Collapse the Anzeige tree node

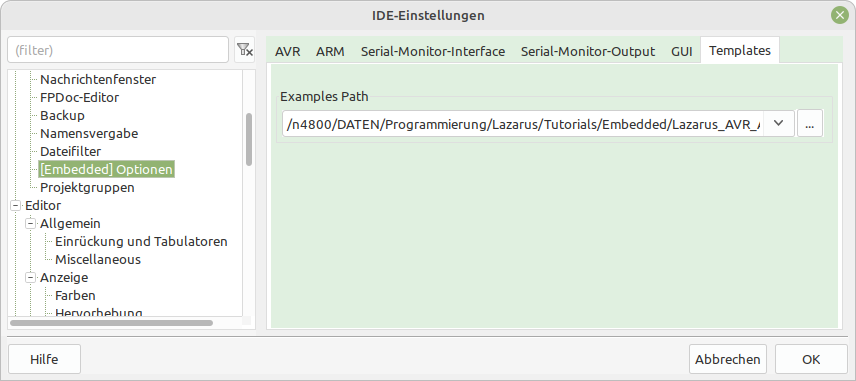[x=31, y=278]
